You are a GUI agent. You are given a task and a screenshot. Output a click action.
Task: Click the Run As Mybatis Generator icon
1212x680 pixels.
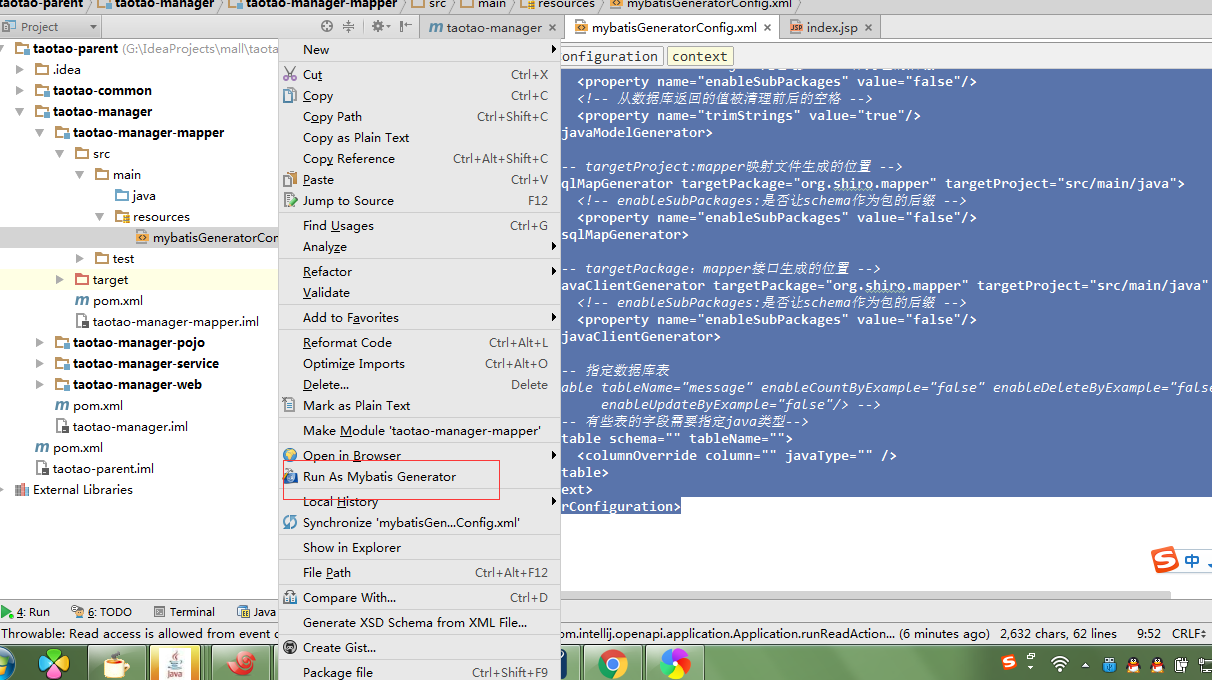coord(290,477)
